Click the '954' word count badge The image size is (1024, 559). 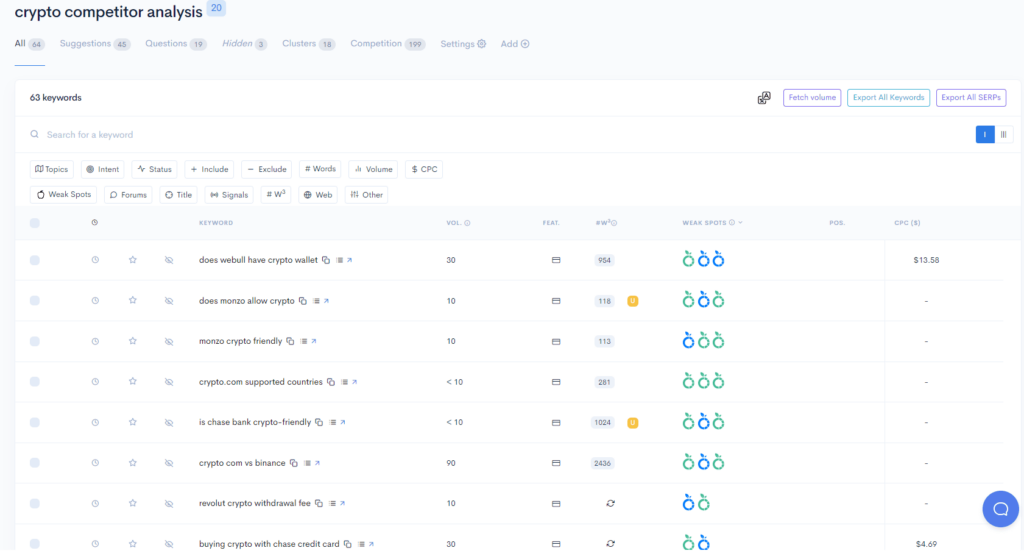pyautogui.click(x=604, y=260)
